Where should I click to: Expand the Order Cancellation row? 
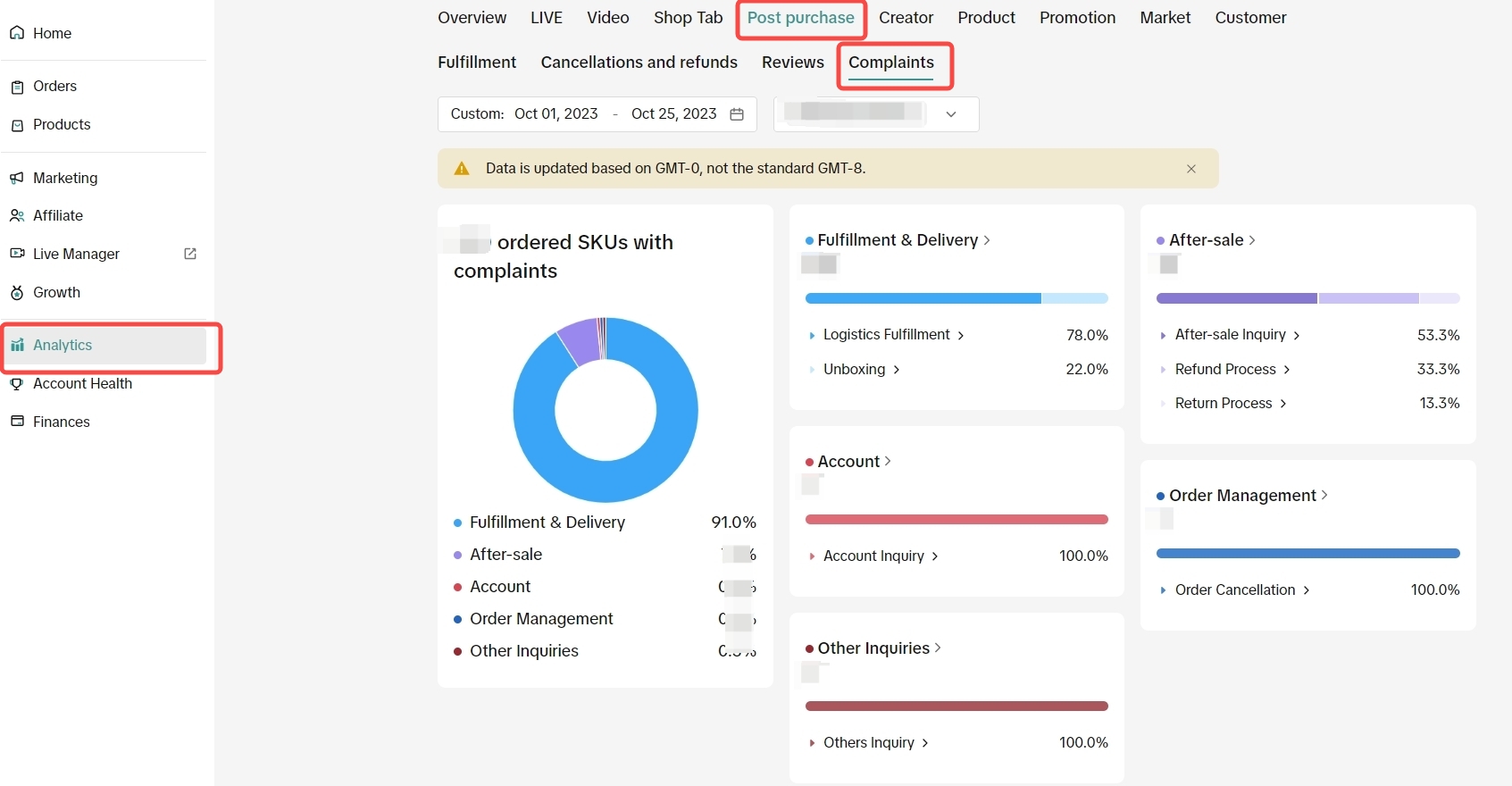click(1163, 590)
